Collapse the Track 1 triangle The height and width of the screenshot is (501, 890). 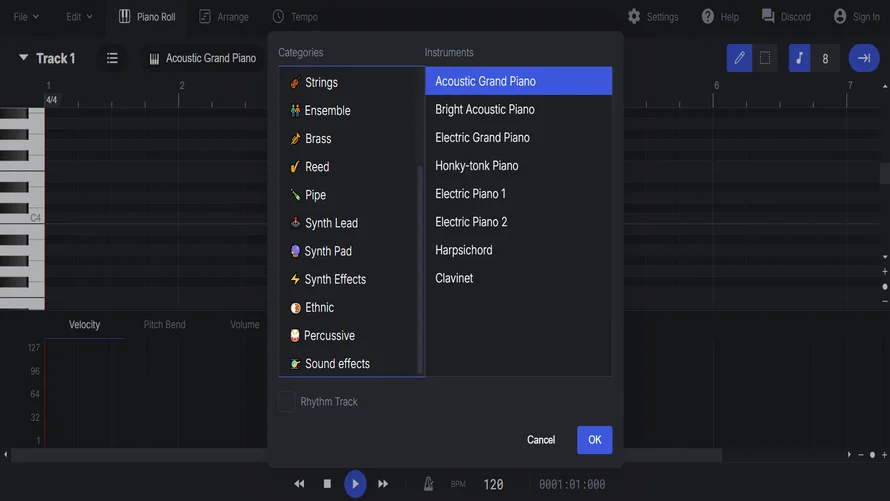tap(23, 57)
